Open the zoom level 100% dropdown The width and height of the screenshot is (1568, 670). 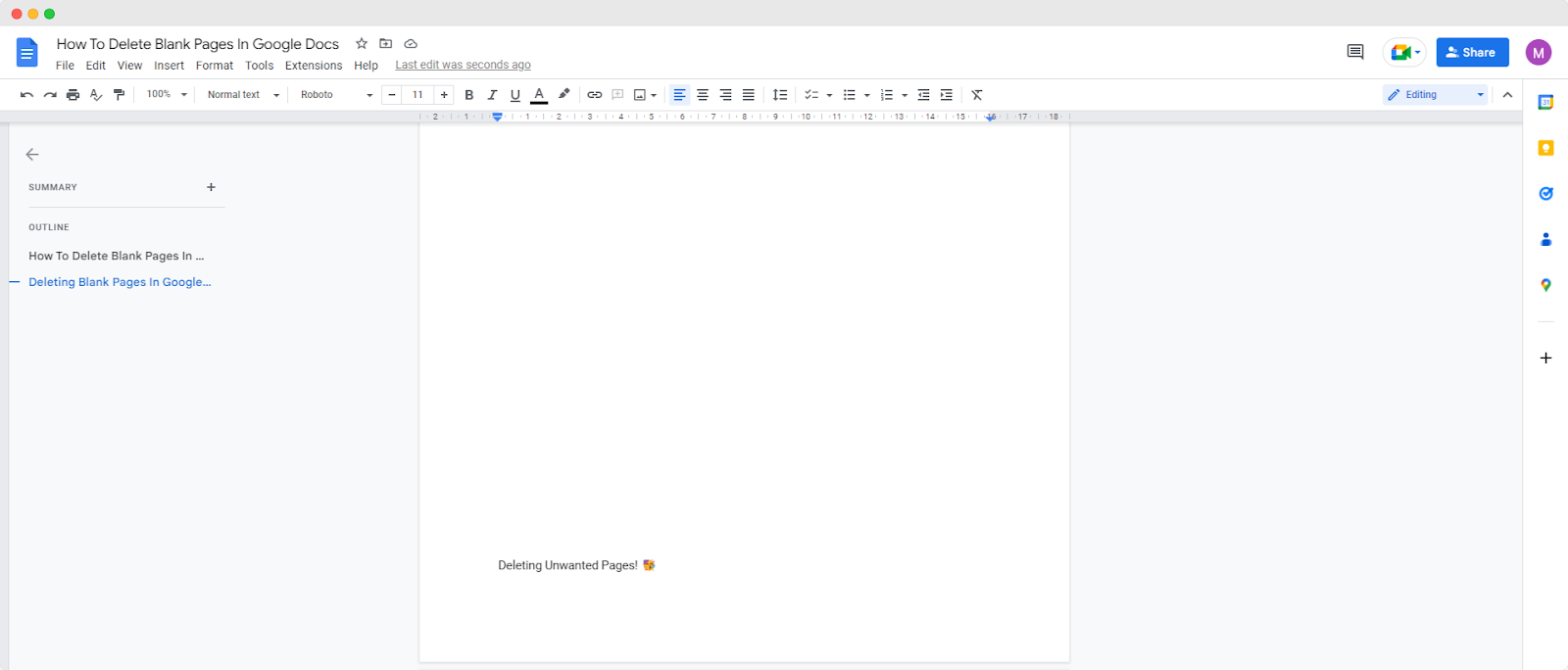coord(167,95)
